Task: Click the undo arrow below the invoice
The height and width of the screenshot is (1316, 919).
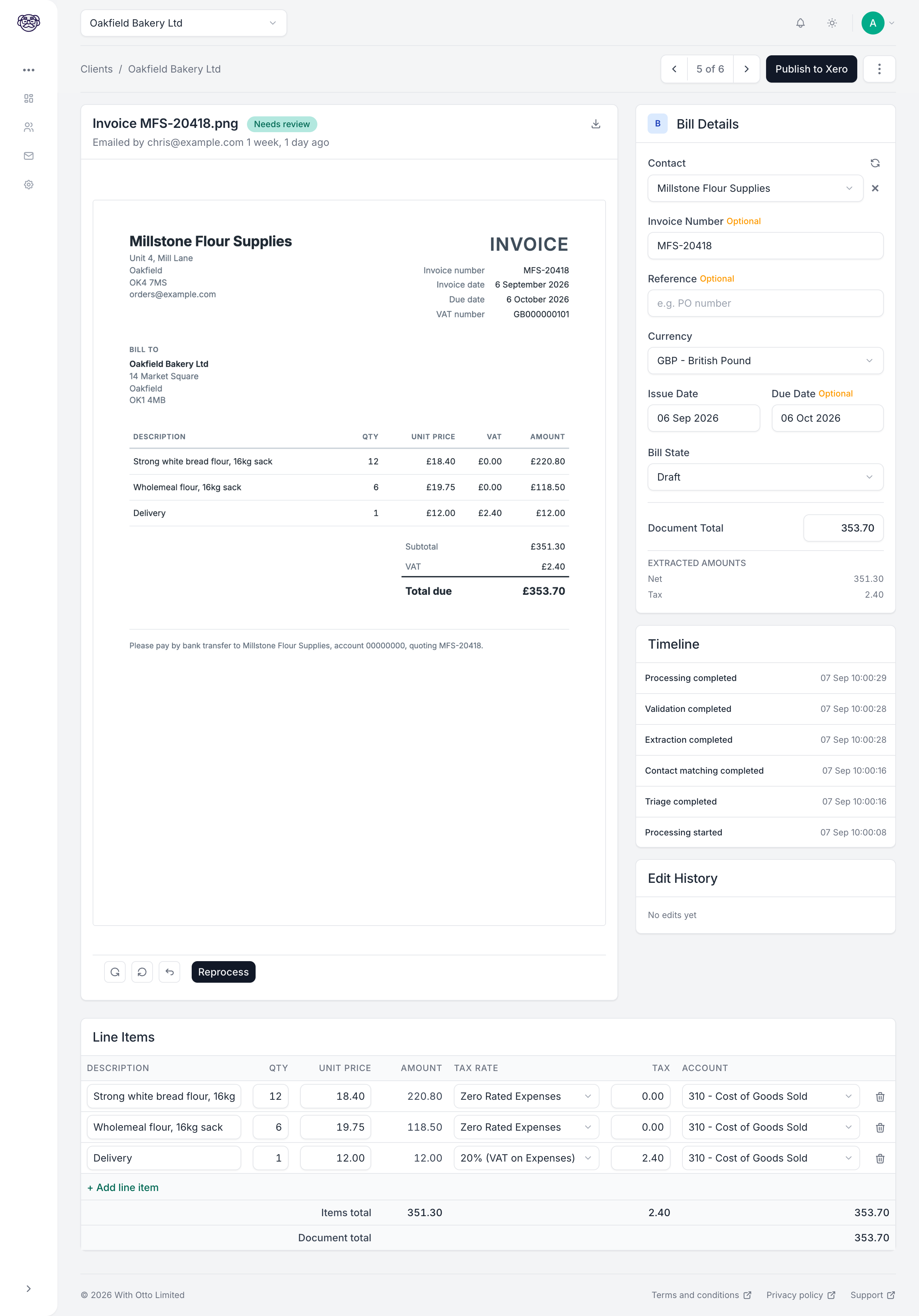Action: [169, 972]
